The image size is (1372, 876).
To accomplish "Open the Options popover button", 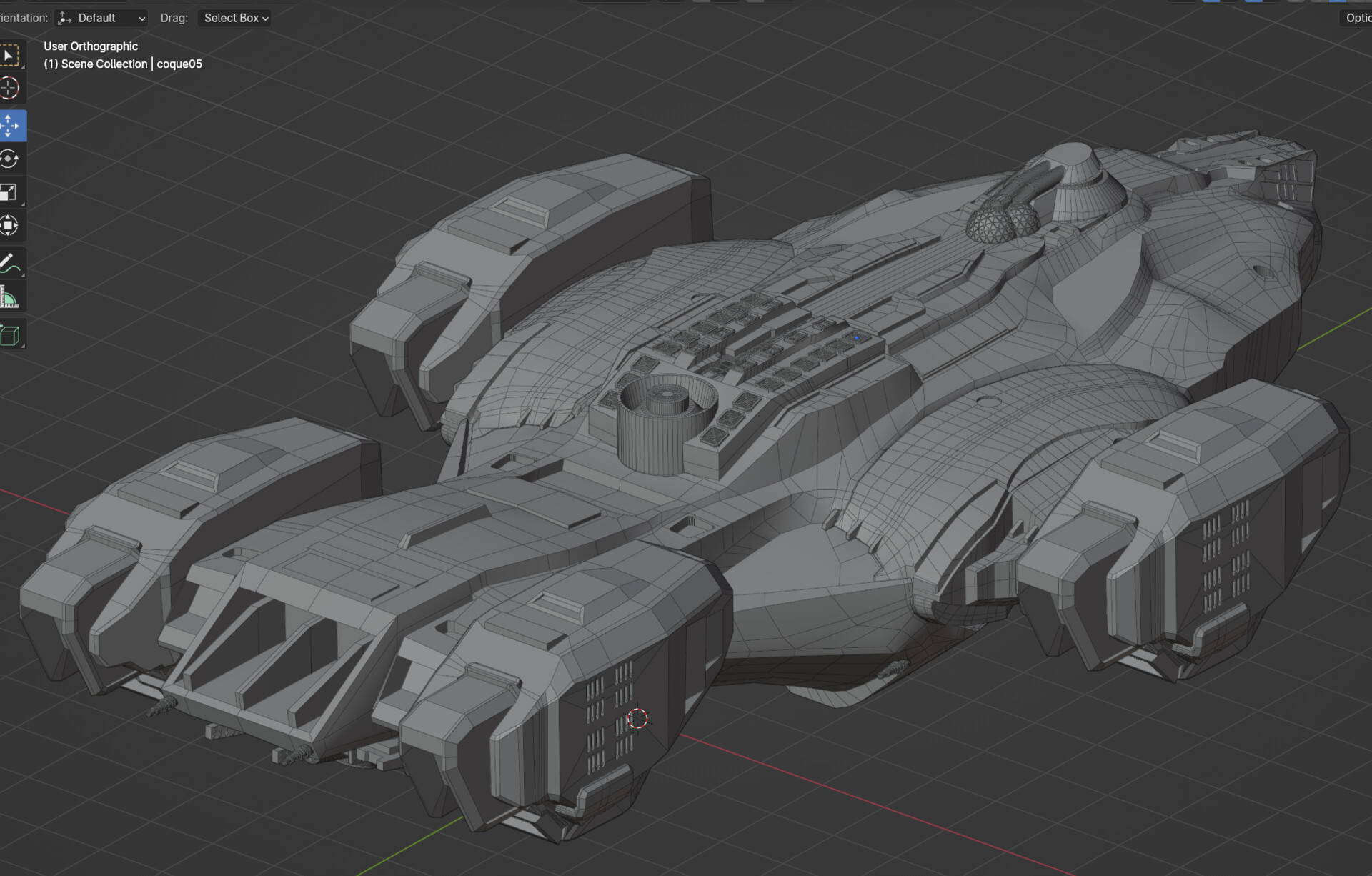I will tap(1357, 18).
